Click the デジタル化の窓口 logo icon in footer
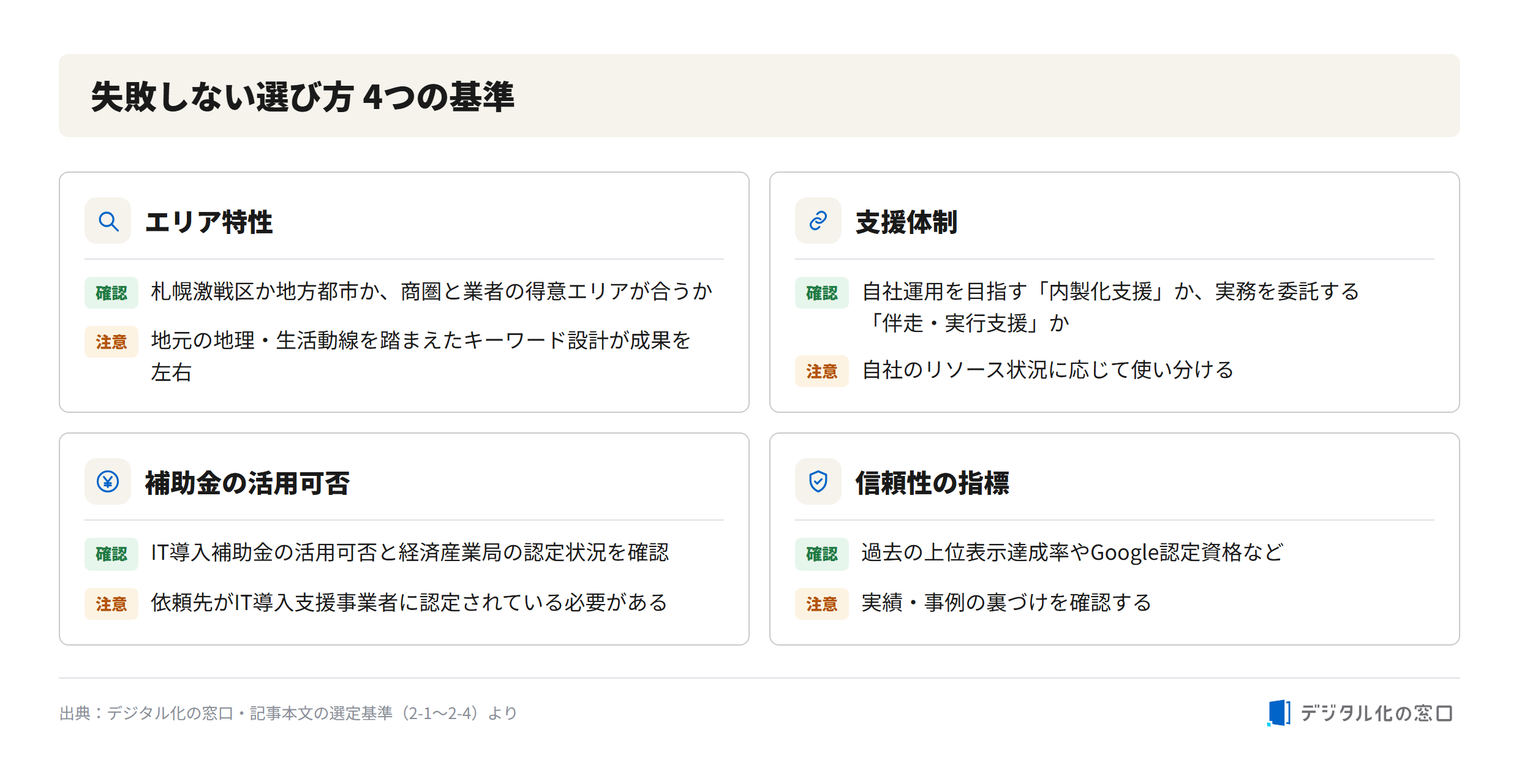 click(1279, 713)
